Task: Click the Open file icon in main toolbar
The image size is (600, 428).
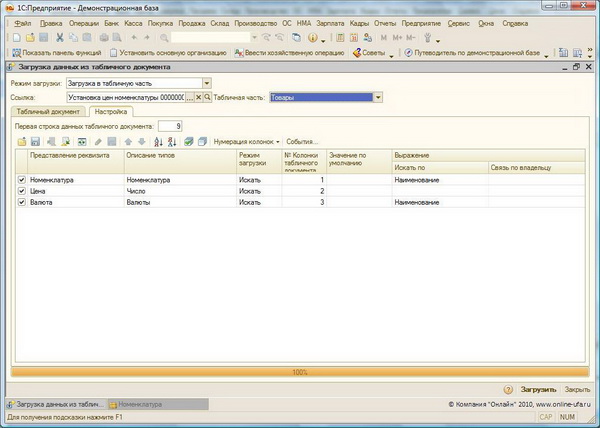Action: (x=30, y=37)
